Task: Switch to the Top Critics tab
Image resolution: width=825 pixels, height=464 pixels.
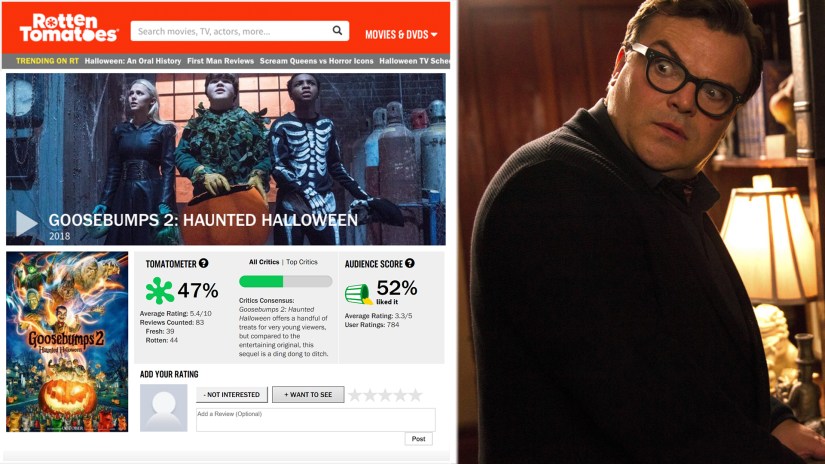Action: 302,262
